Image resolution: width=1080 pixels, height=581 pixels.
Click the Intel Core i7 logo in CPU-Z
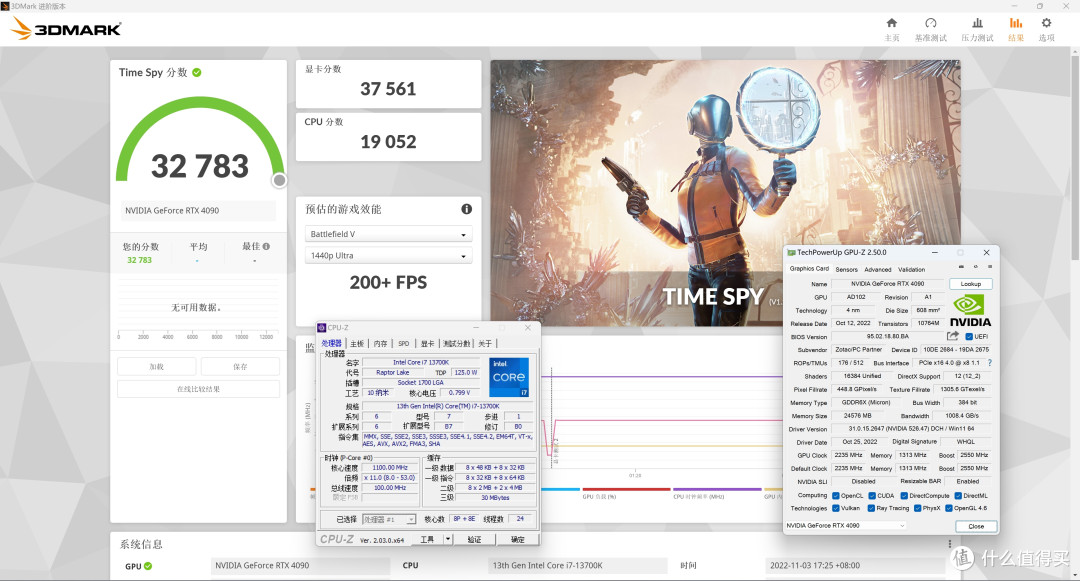coord(509,377)
